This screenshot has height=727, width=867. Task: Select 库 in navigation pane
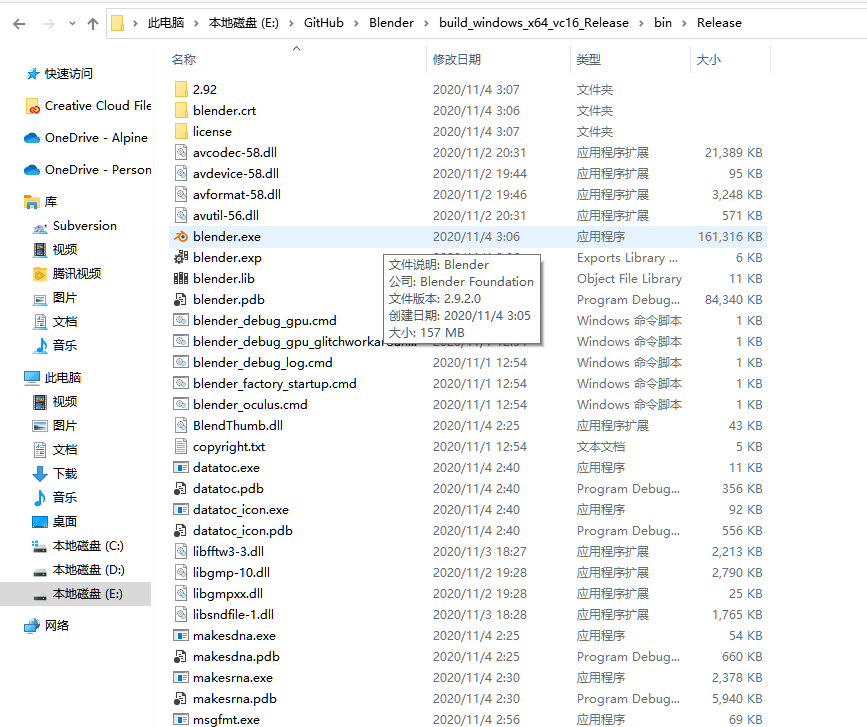(x=51, y=202)
